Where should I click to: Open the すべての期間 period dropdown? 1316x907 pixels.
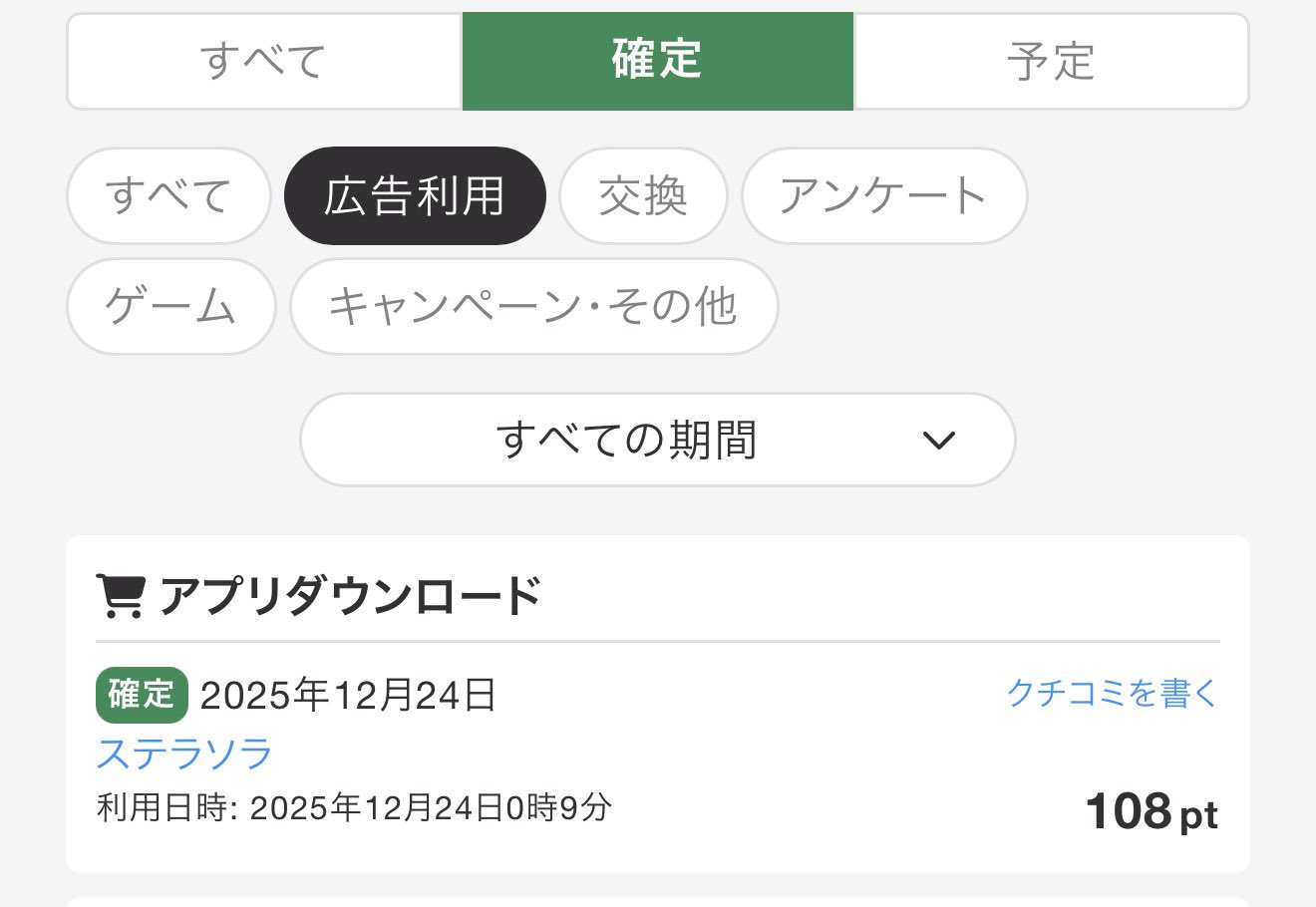coord(657,440)
